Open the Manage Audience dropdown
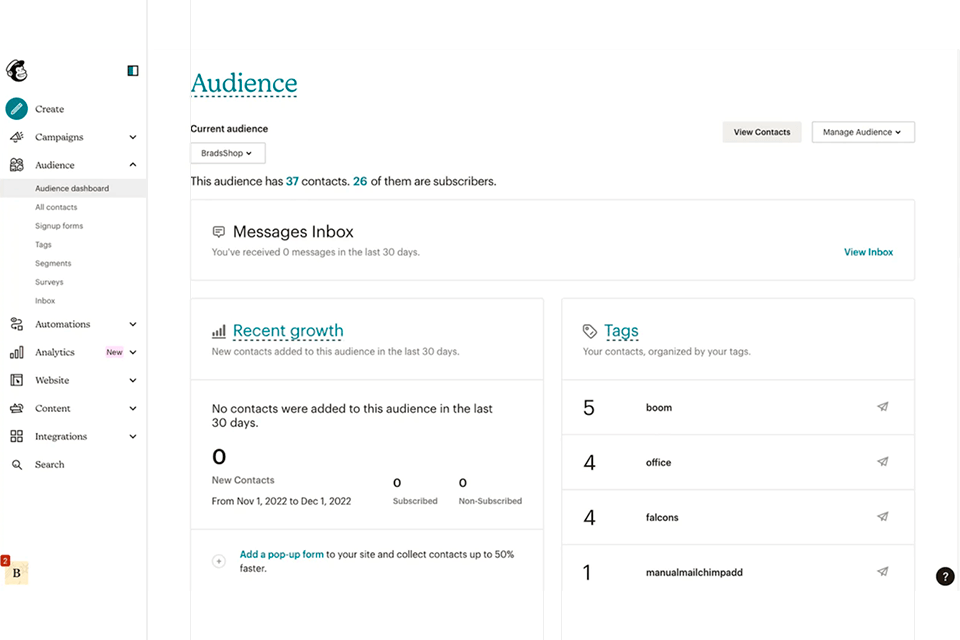The image size is (960, 640). pyautogui.click(x=863, y=132)
